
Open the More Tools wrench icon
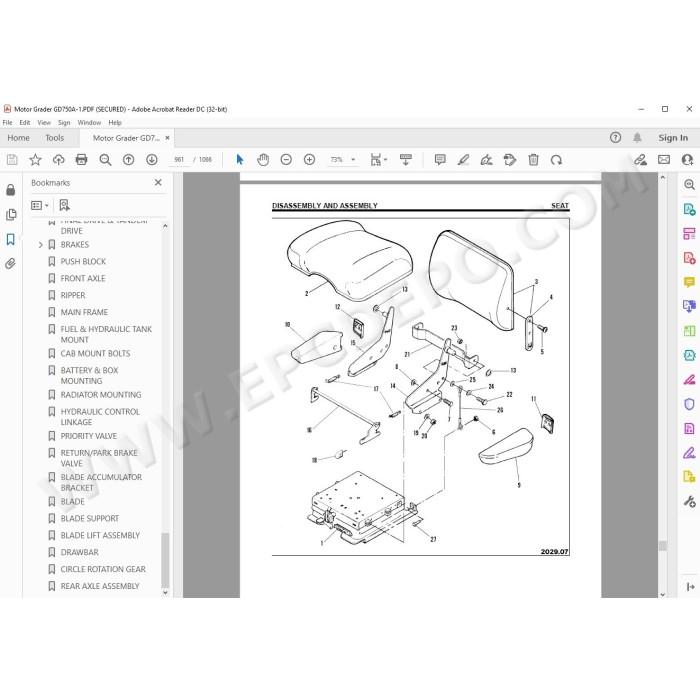(x=689, y=502)
